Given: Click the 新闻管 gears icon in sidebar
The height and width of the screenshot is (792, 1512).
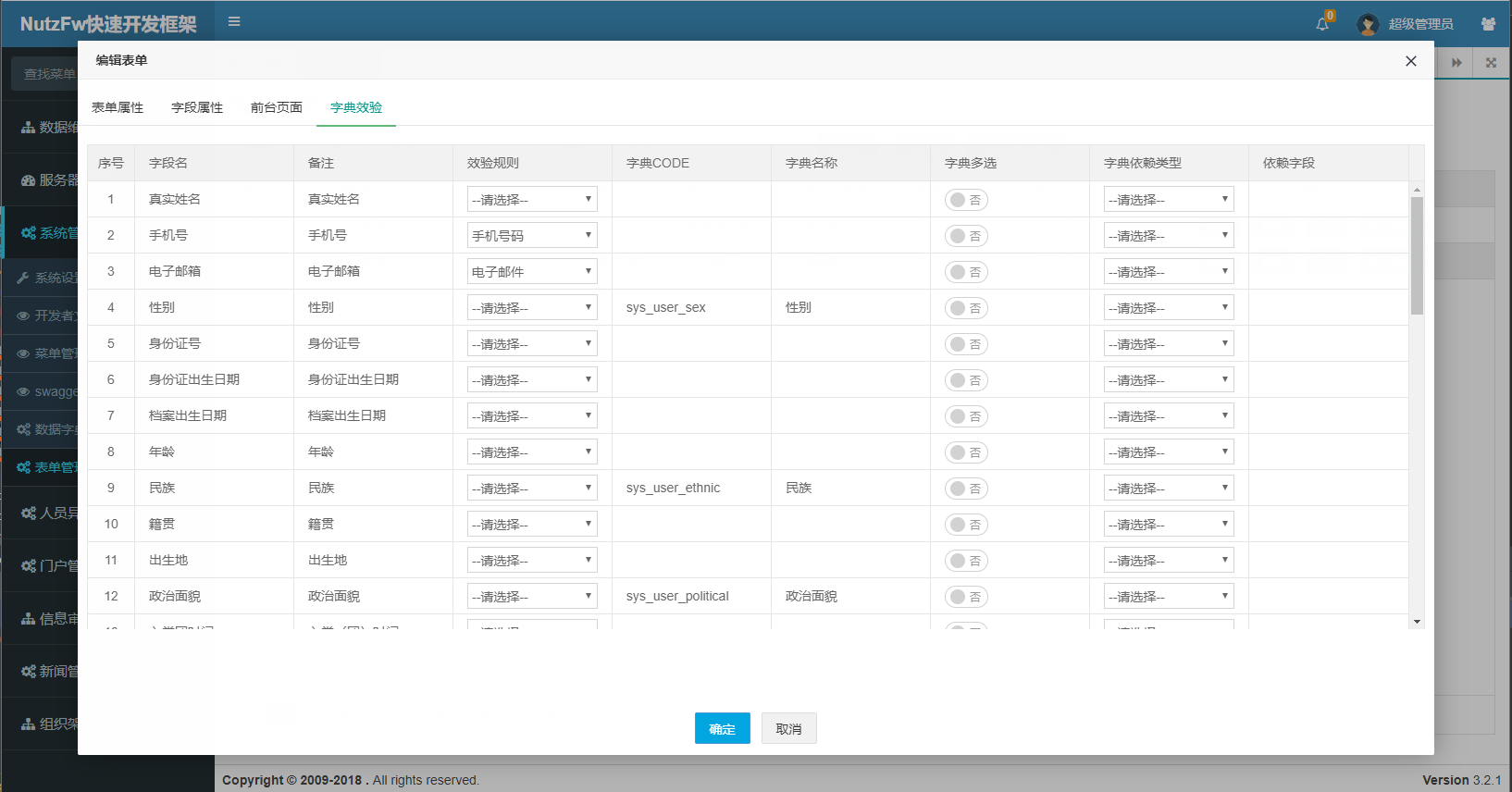Looking at the screenshot, I should [28, 671].
